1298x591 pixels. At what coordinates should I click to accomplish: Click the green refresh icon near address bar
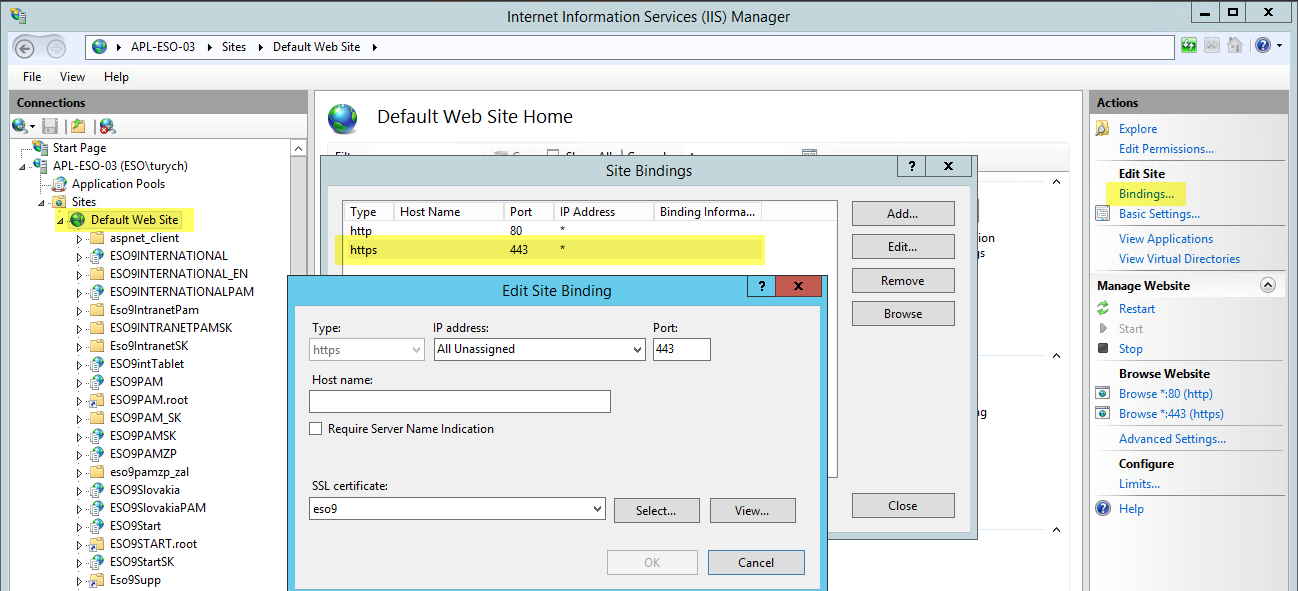1189,46
